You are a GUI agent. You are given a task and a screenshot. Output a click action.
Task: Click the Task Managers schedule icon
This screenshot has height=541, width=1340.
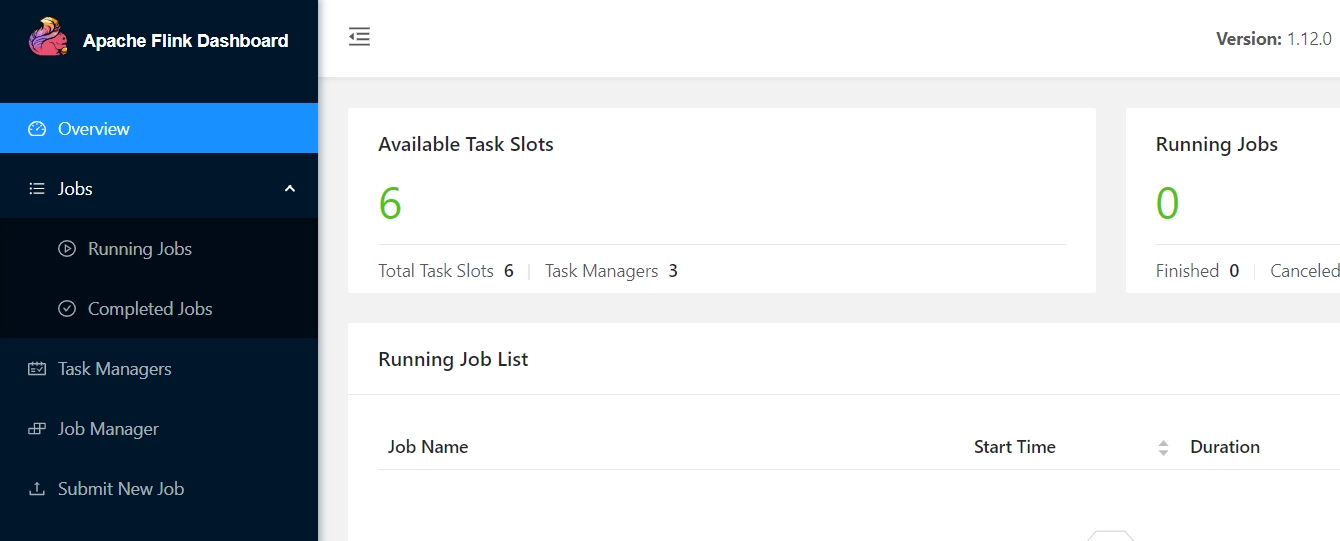point(37,369)
